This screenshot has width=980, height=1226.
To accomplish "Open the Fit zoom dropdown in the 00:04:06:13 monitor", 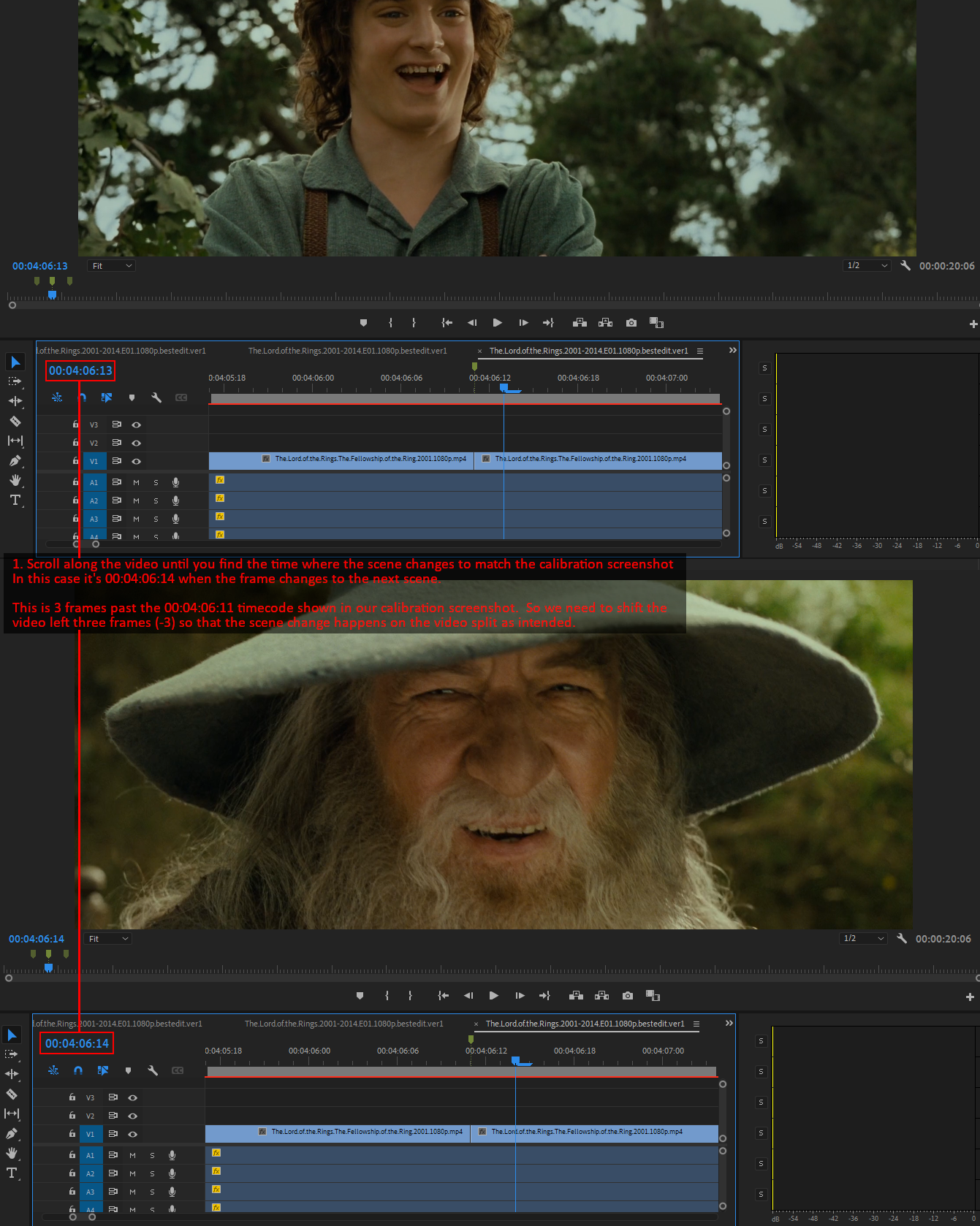I will [x=112, y=266].
